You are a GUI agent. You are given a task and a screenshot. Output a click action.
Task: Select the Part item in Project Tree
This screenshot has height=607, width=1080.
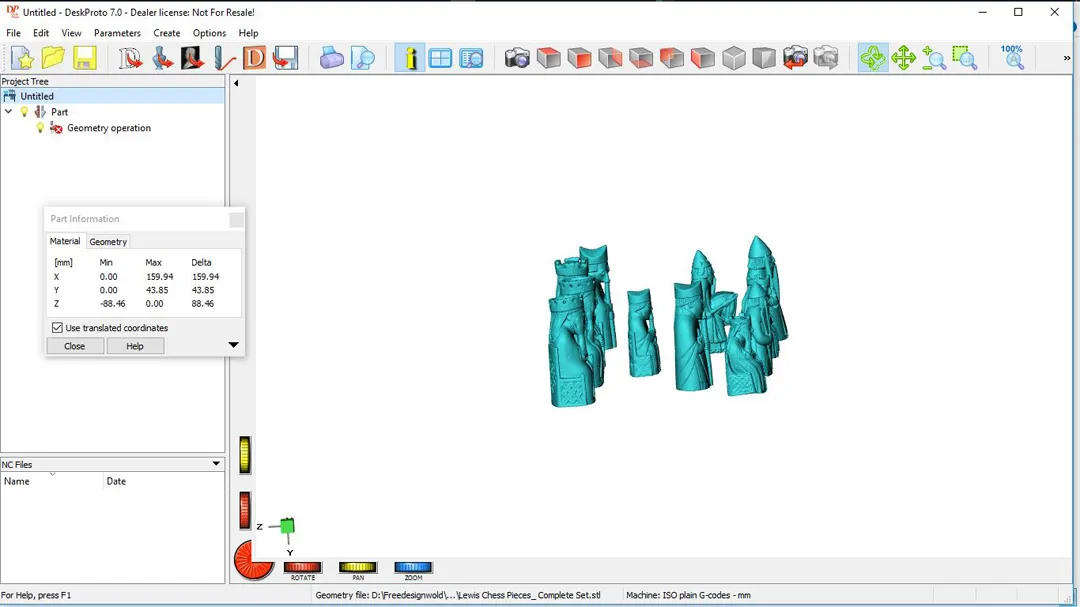59,112
